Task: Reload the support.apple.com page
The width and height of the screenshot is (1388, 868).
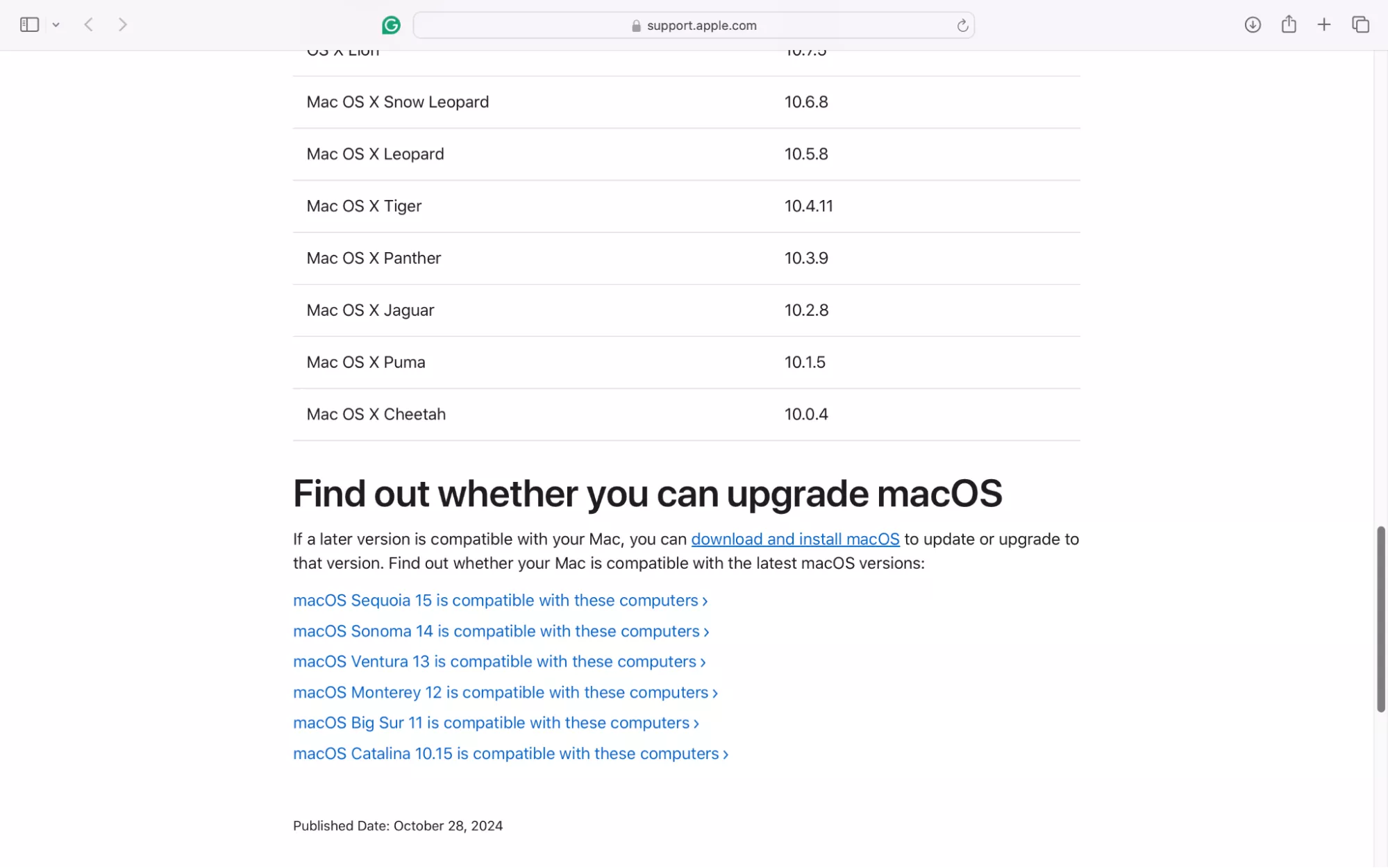Action: [962, 26]
